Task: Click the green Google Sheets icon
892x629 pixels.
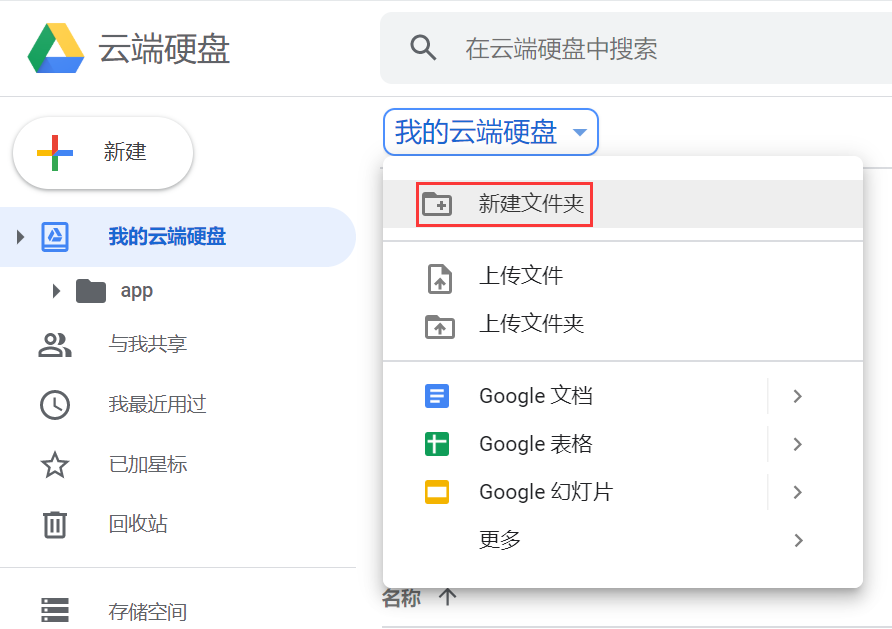Action: [437, 444]
